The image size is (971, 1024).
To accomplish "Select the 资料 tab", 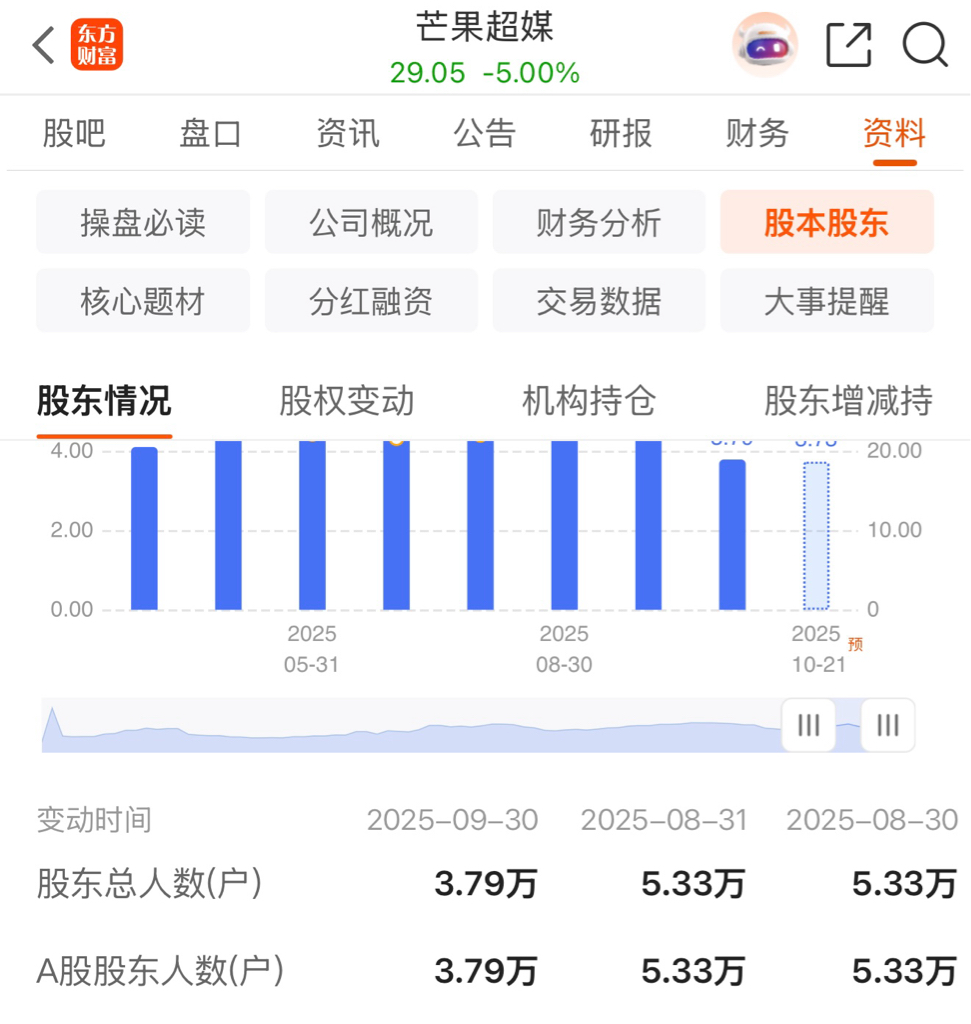I will tap(894, 133).
